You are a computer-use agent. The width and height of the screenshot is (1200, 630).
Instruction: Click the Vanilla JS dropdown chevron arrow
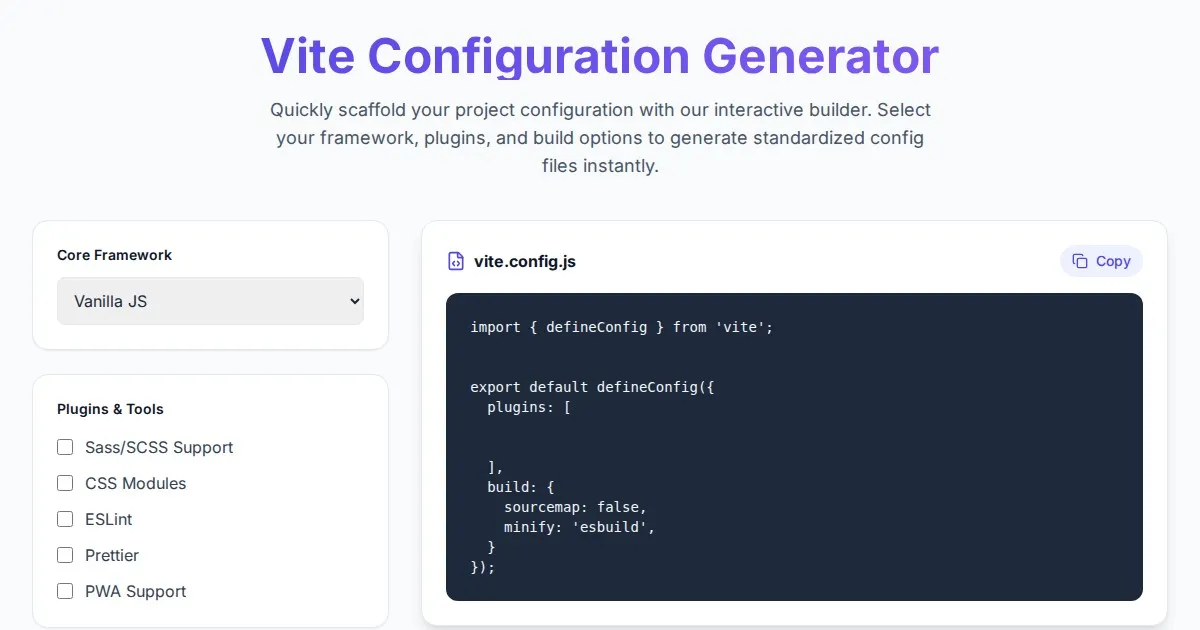click(x=353, y=301)
